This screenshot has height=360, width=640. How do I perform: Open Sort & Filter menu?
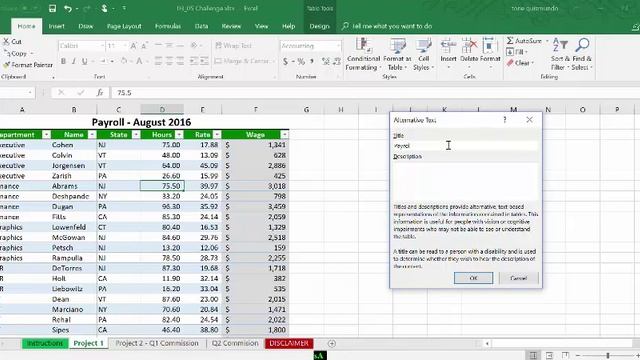[560, 54]
